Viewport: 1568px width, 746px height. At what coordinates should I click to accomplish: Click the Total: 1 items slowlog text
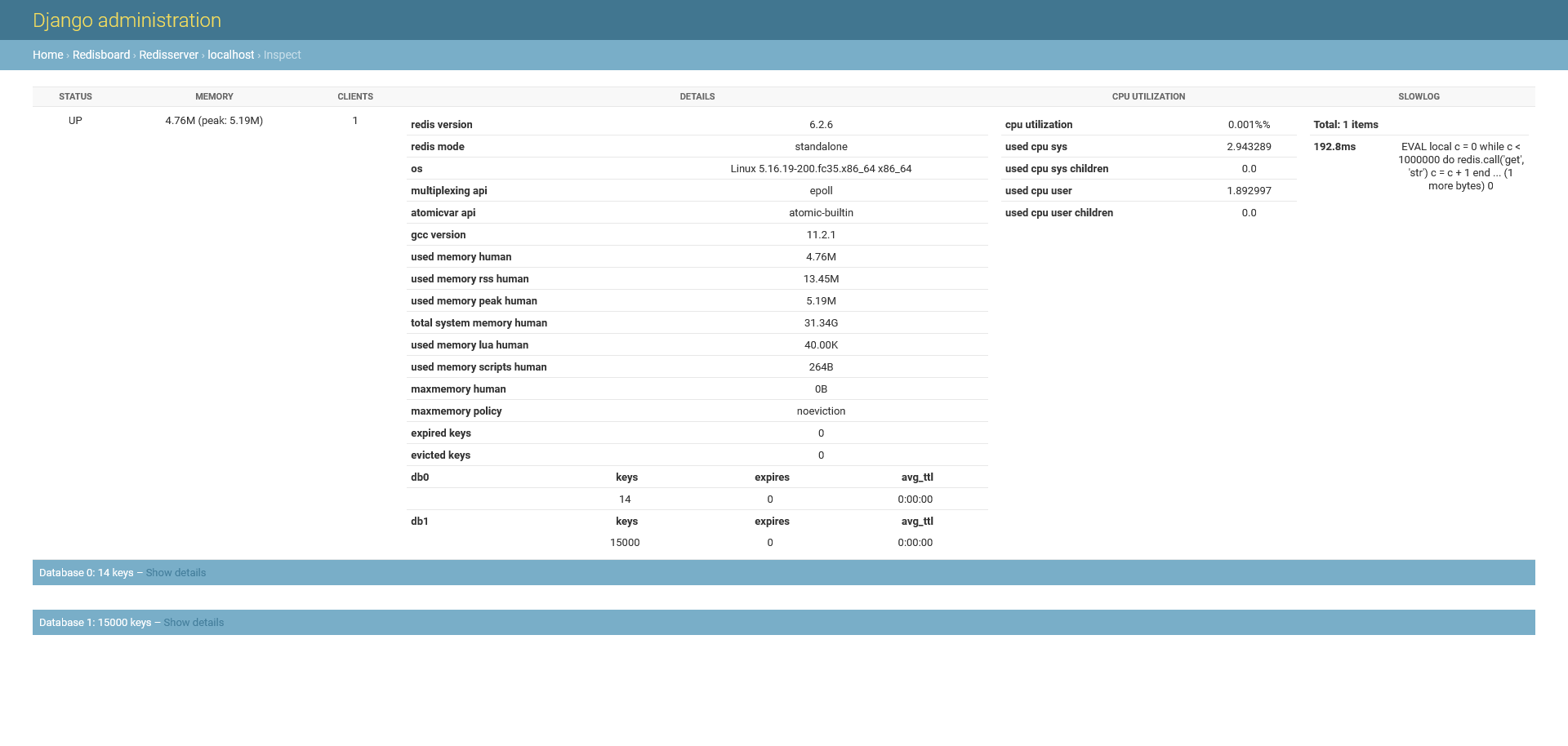(1346, 125)
